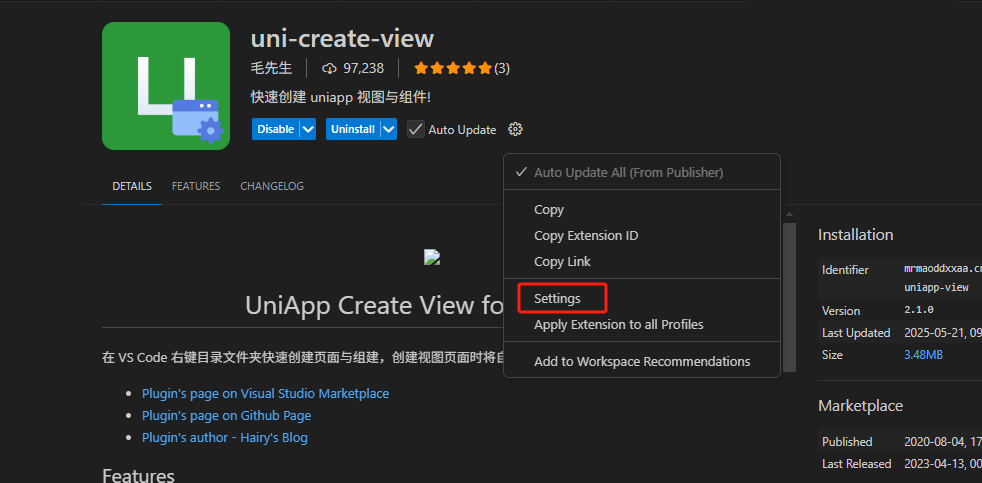Select Apply Extension to all Profiles
The image size is (982, 483).
pos(642,325)
